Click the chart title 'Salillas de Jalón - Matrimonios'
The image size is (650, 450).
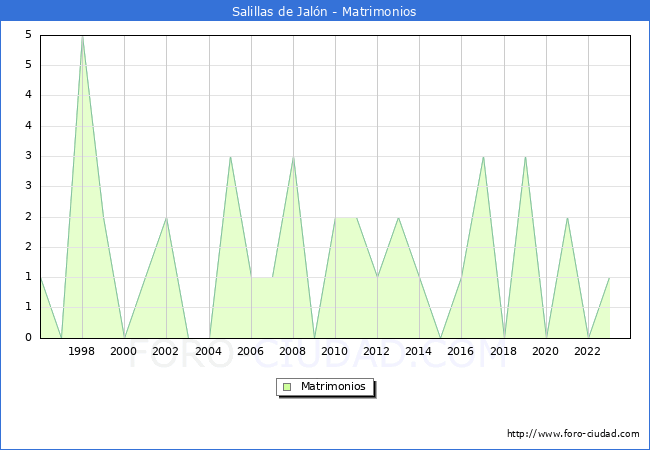(324, 12)
